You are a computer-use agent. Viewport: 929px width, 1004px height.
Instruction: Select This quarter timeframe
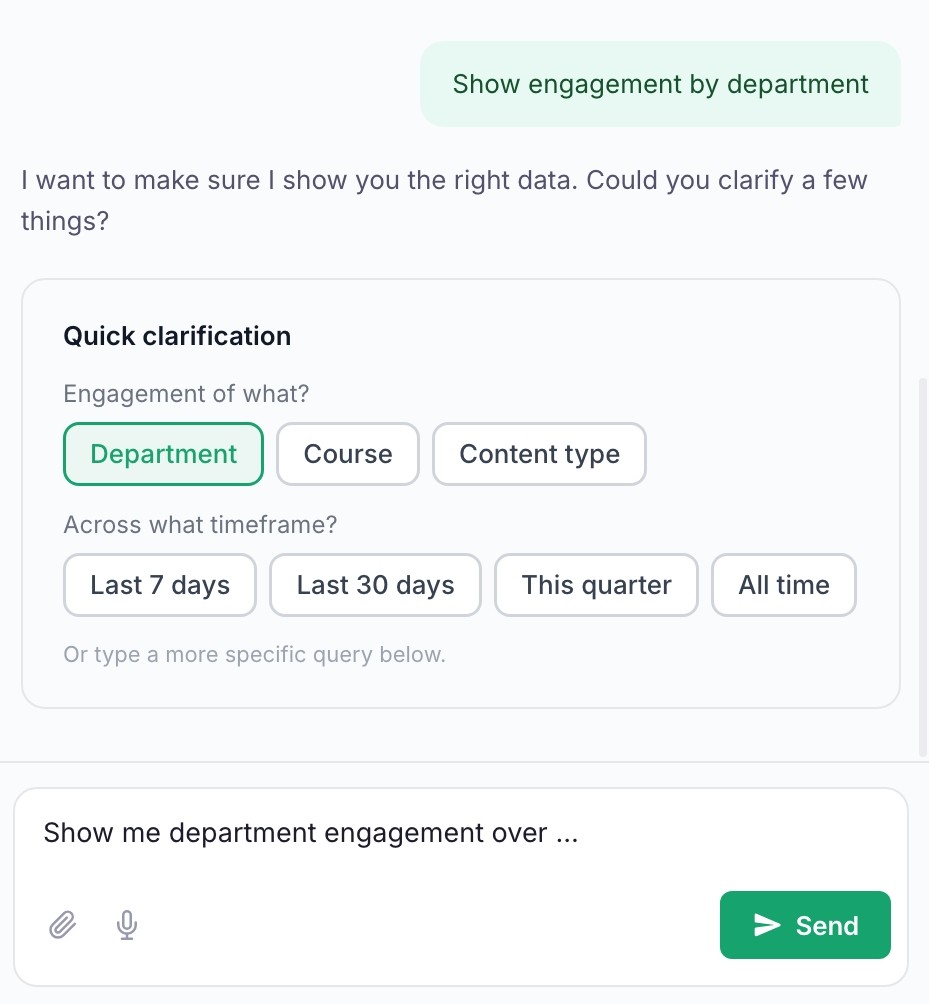[596, 585]
